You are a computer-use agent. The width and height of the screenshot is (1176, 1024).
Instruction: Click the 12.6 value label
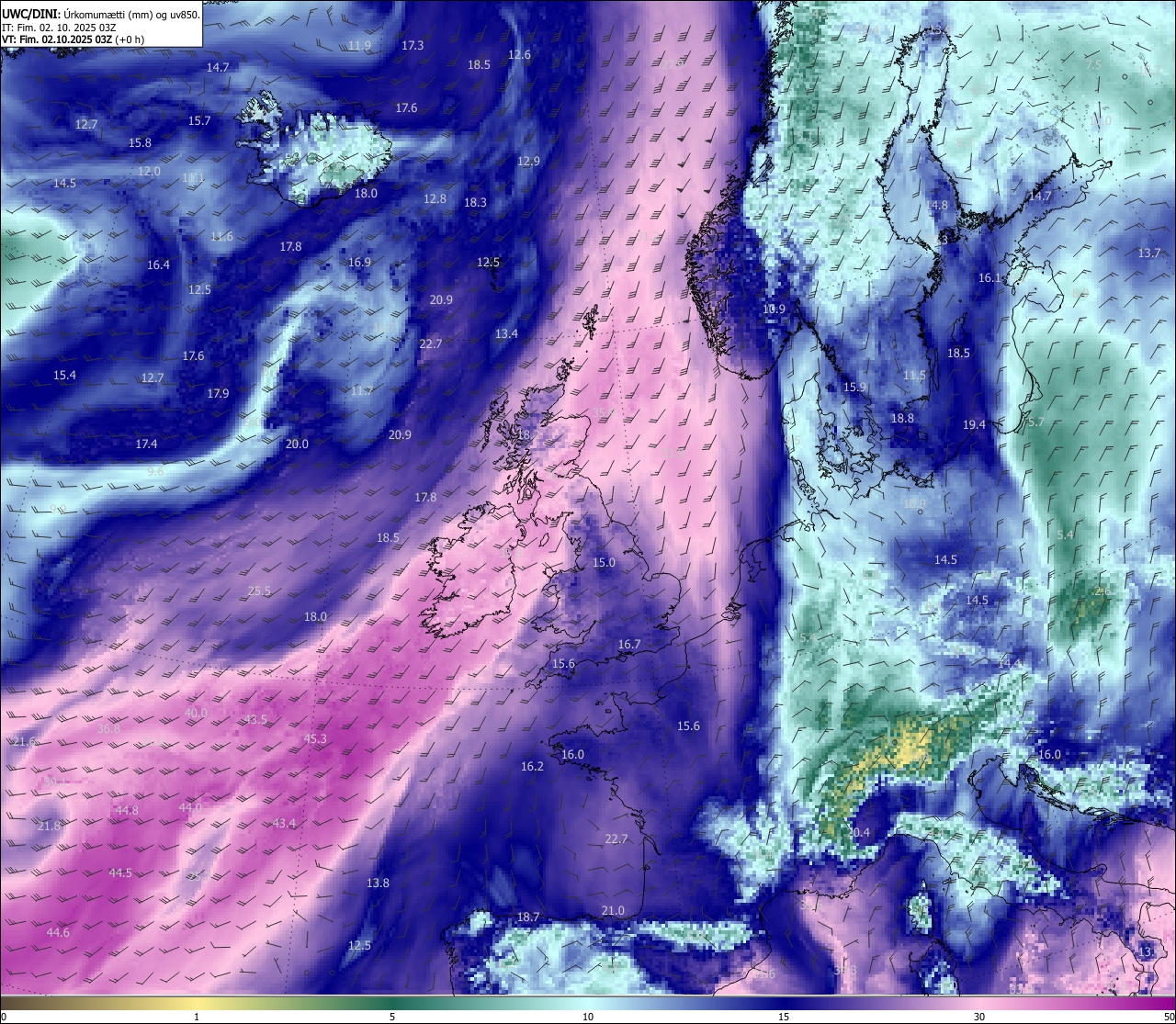point(519,54)
